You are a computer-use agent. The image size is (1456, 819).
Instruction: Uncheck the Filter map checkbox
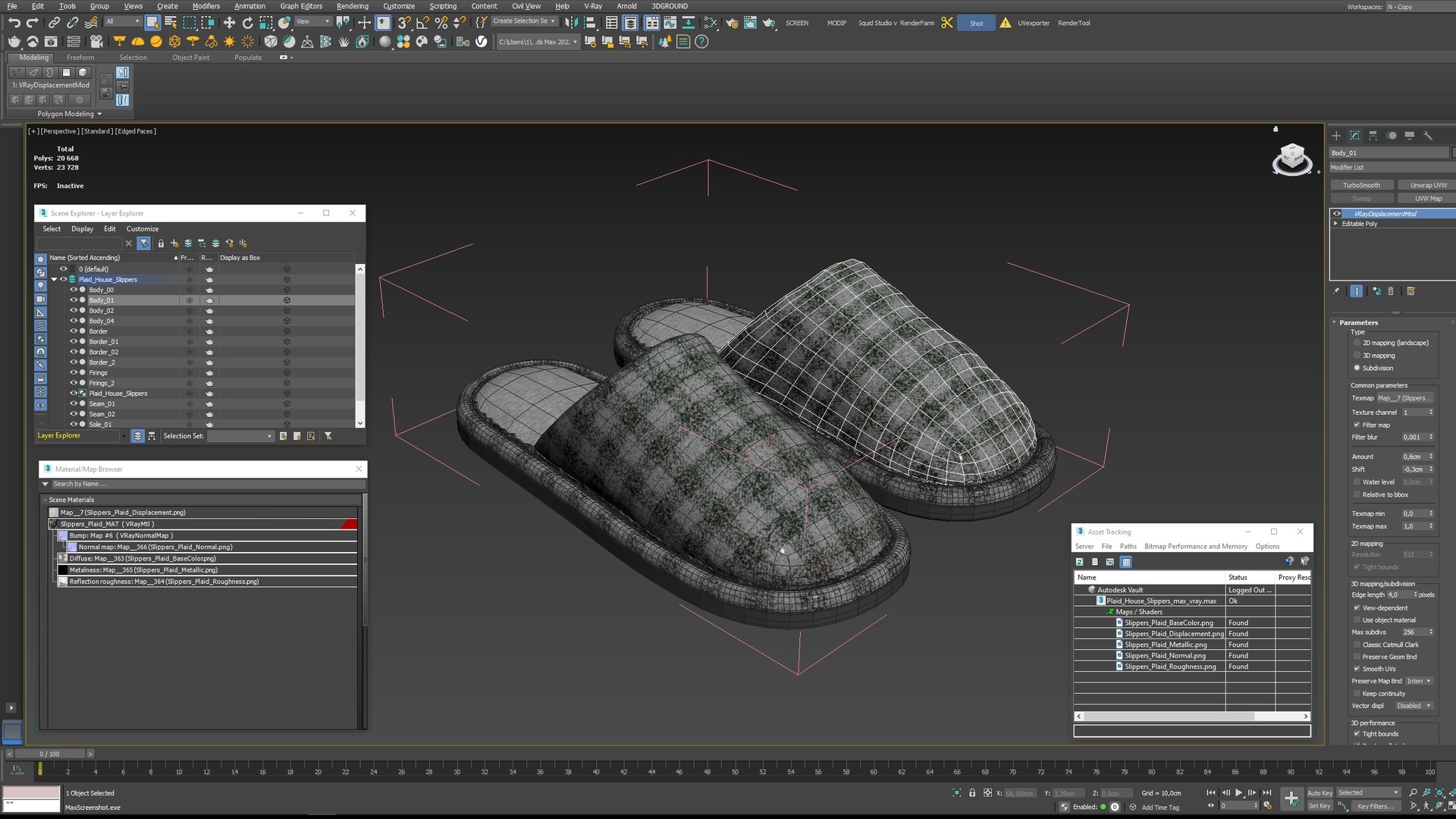(x=1357, y=425)
